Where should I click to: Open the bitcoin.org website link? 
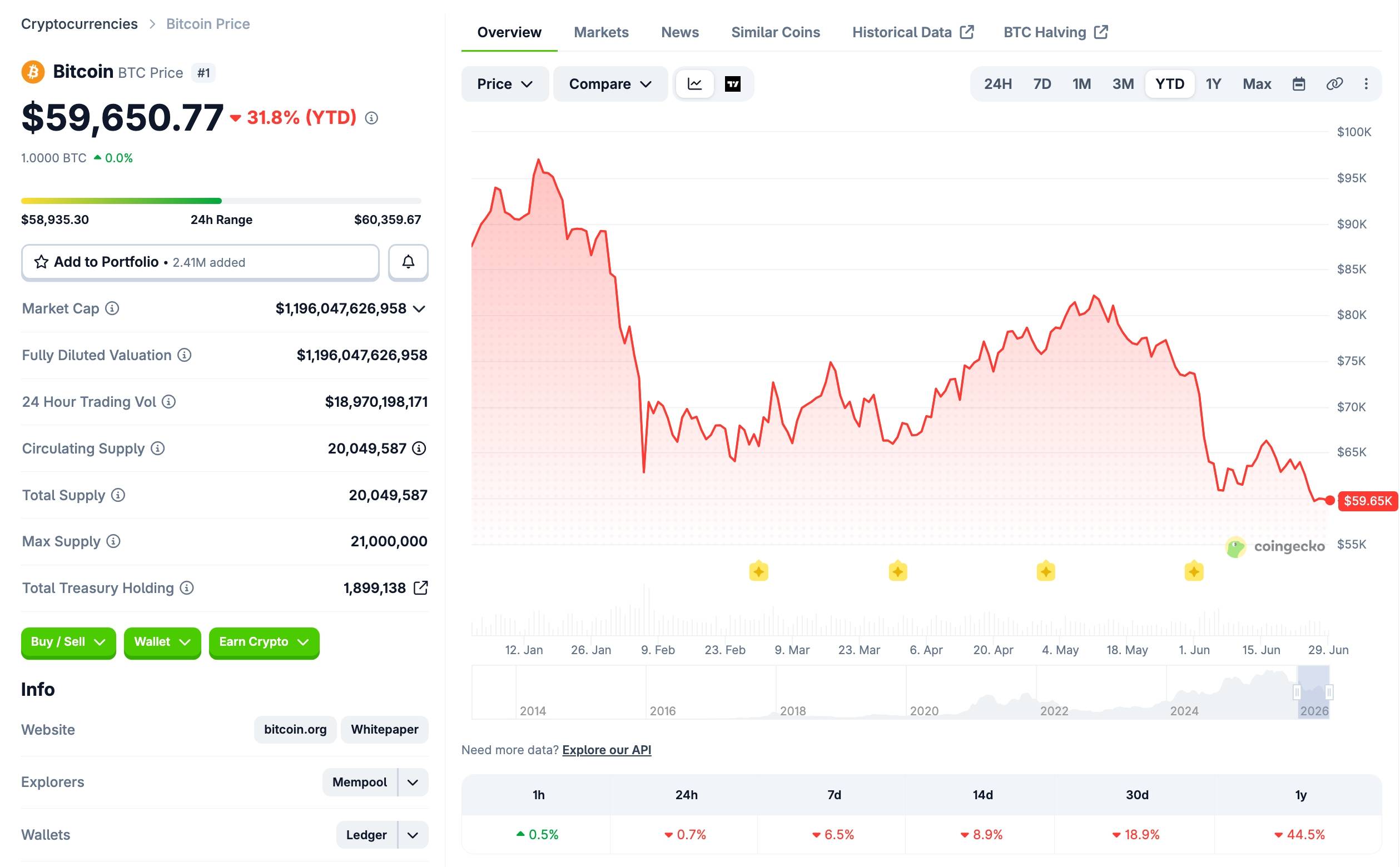pos(295,729)
